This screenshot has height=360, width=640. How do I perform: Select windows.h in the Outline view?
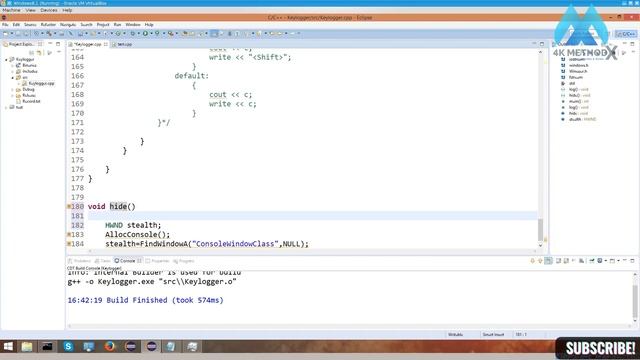[578, 65]
